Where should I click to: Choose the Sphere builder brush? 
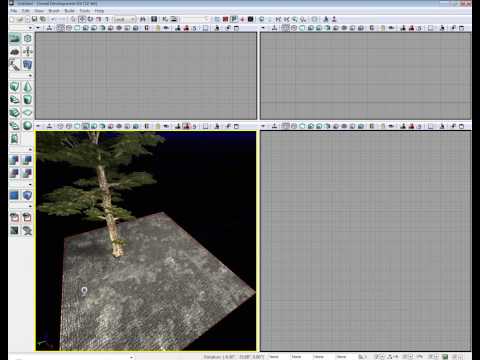coord(28,126)
